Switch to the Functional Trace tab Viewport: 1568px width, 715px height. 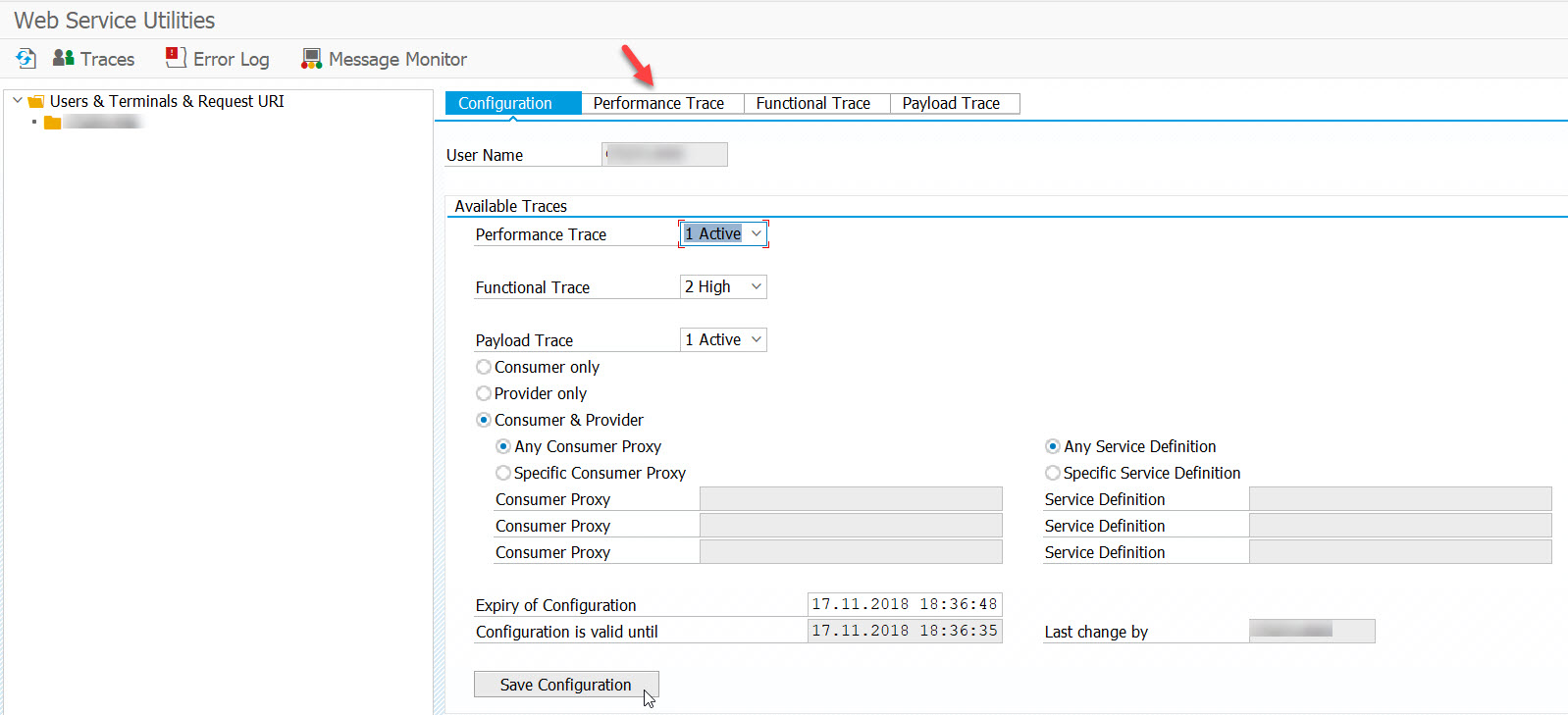click(816, 103)
